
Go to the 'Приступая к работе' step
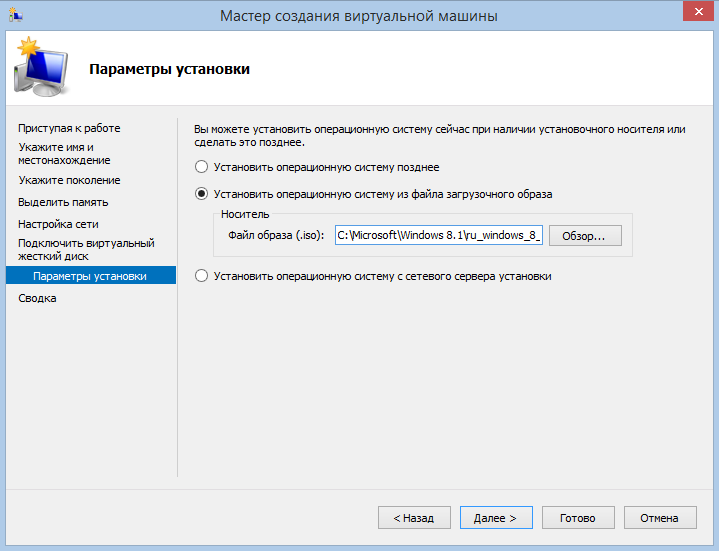[69, 128]
